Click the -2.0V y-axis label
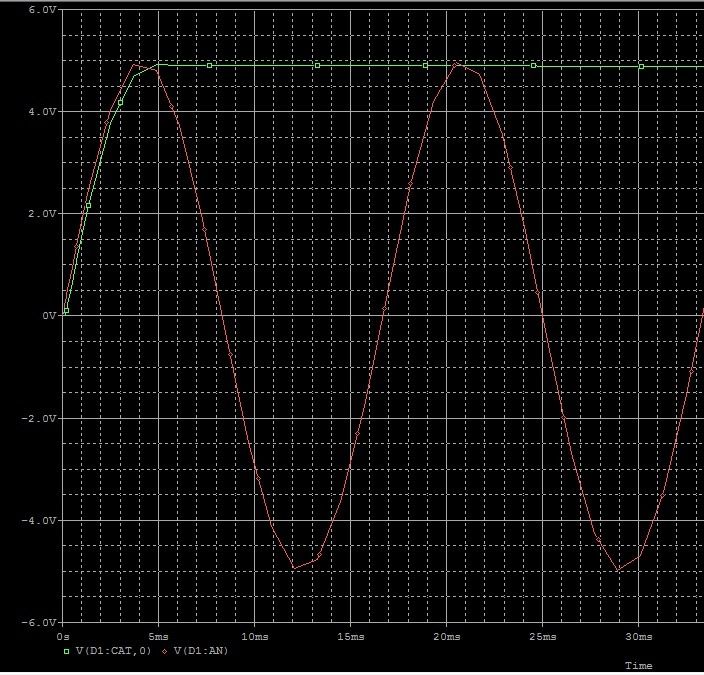 point(39,419)
